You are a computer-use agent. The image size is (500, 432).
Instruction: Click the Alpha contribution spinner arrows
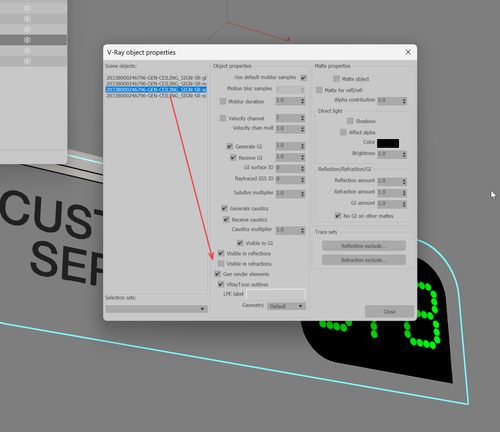404,101
